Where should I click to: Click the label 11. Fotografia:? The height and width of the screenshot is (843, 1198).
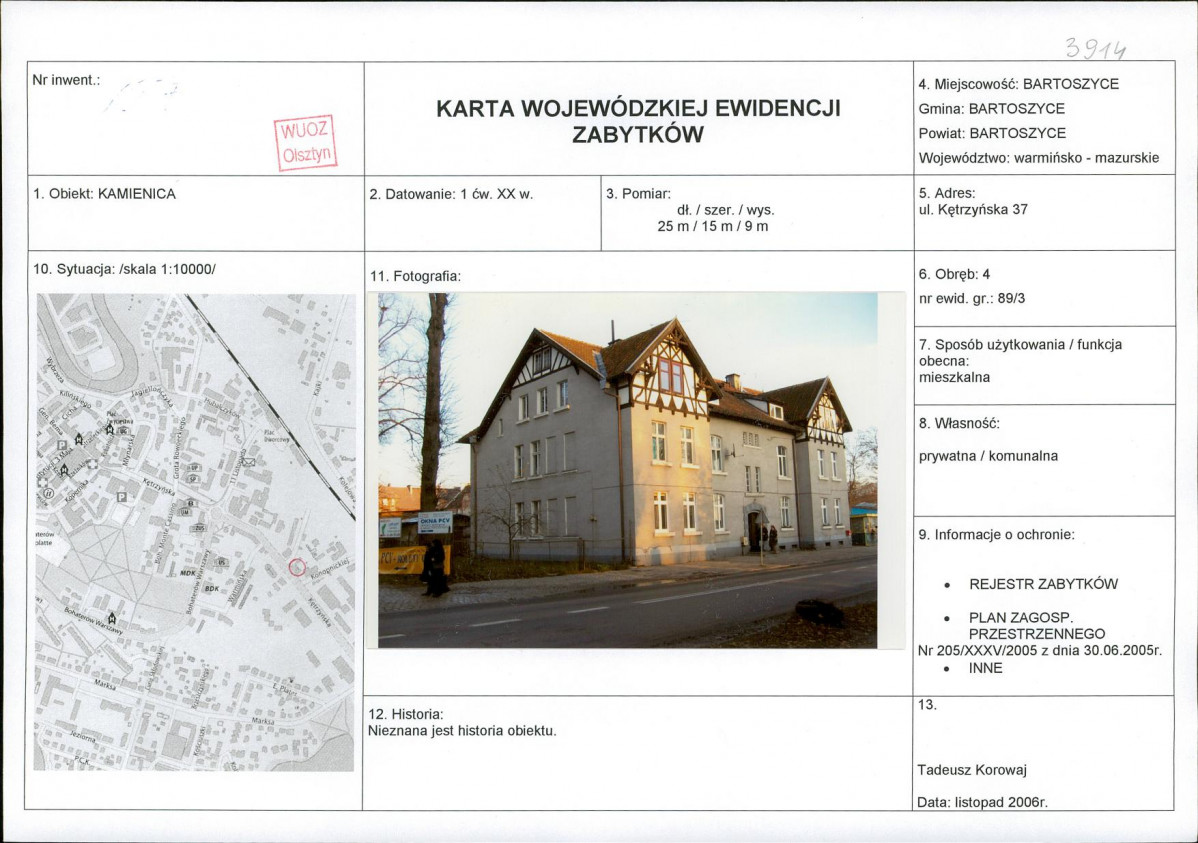pyautogui.click(x=415, y=276)
